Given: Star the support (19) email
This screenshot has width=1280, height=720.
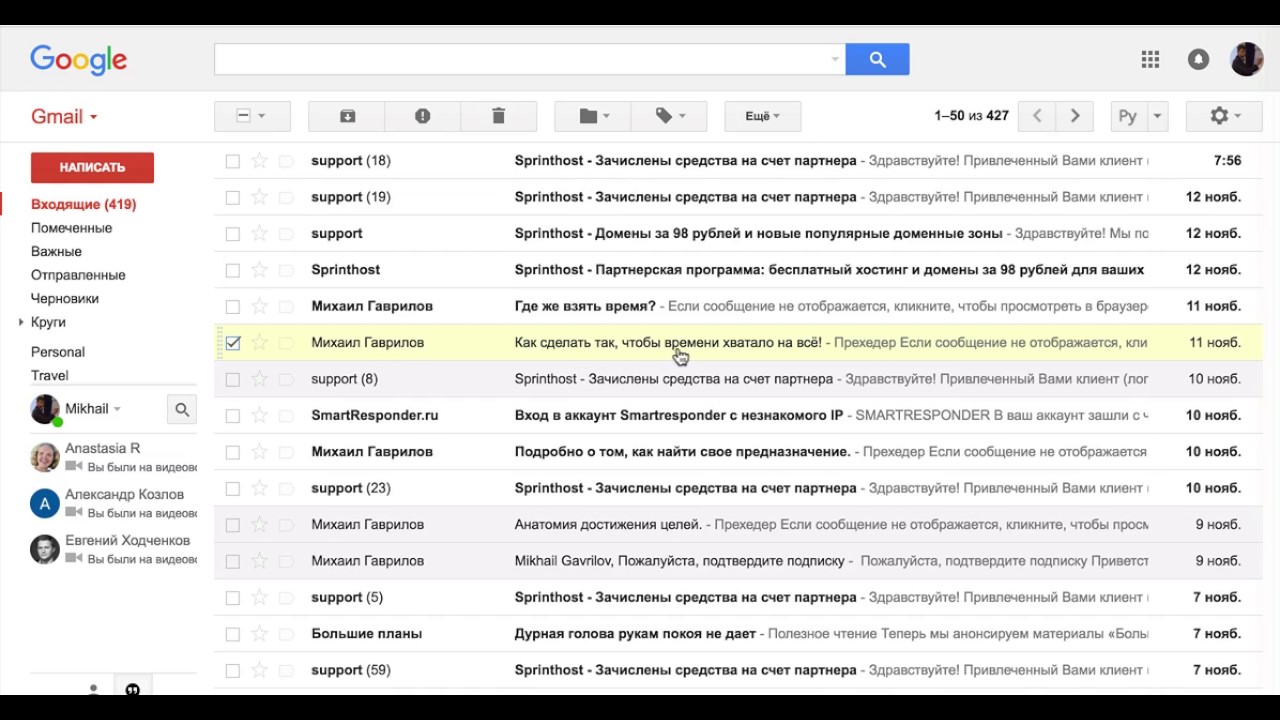Looking at the screenshot, I should pyautogui.click(x=259, y=197).
